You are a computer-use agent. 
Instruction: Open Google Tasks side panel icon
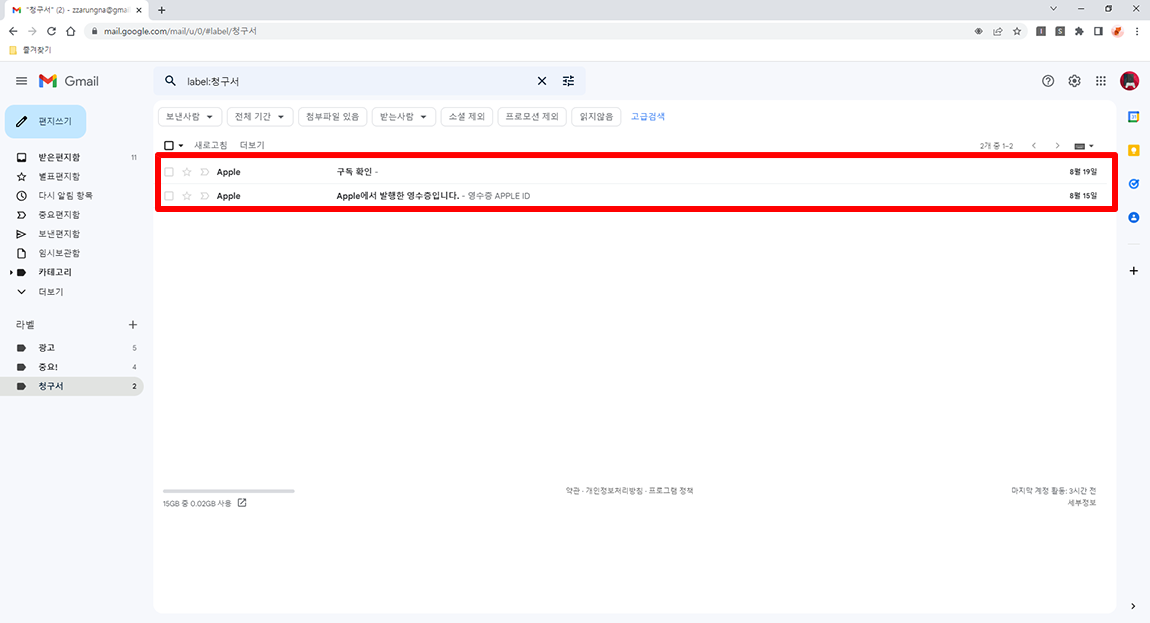[1134, 183]
